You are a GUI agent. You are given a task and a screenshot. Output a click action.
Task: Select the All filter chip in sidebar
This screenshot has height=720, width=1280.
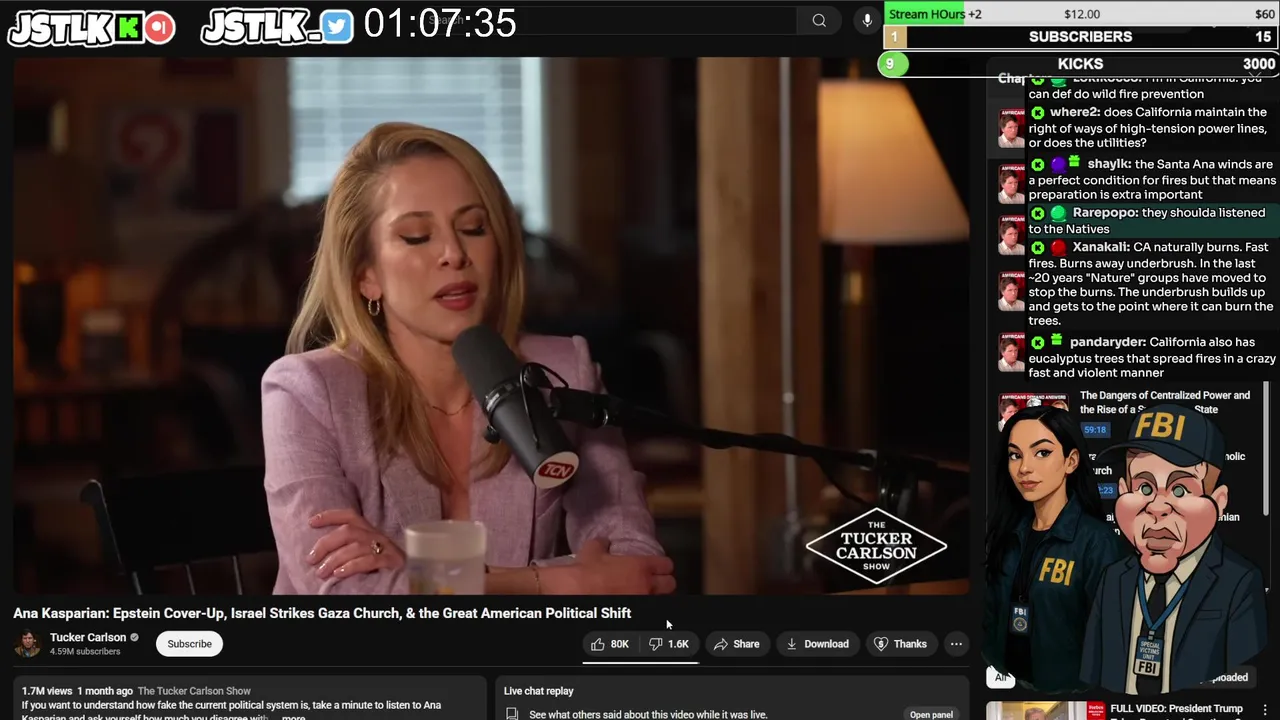(x=1001, y=677)
